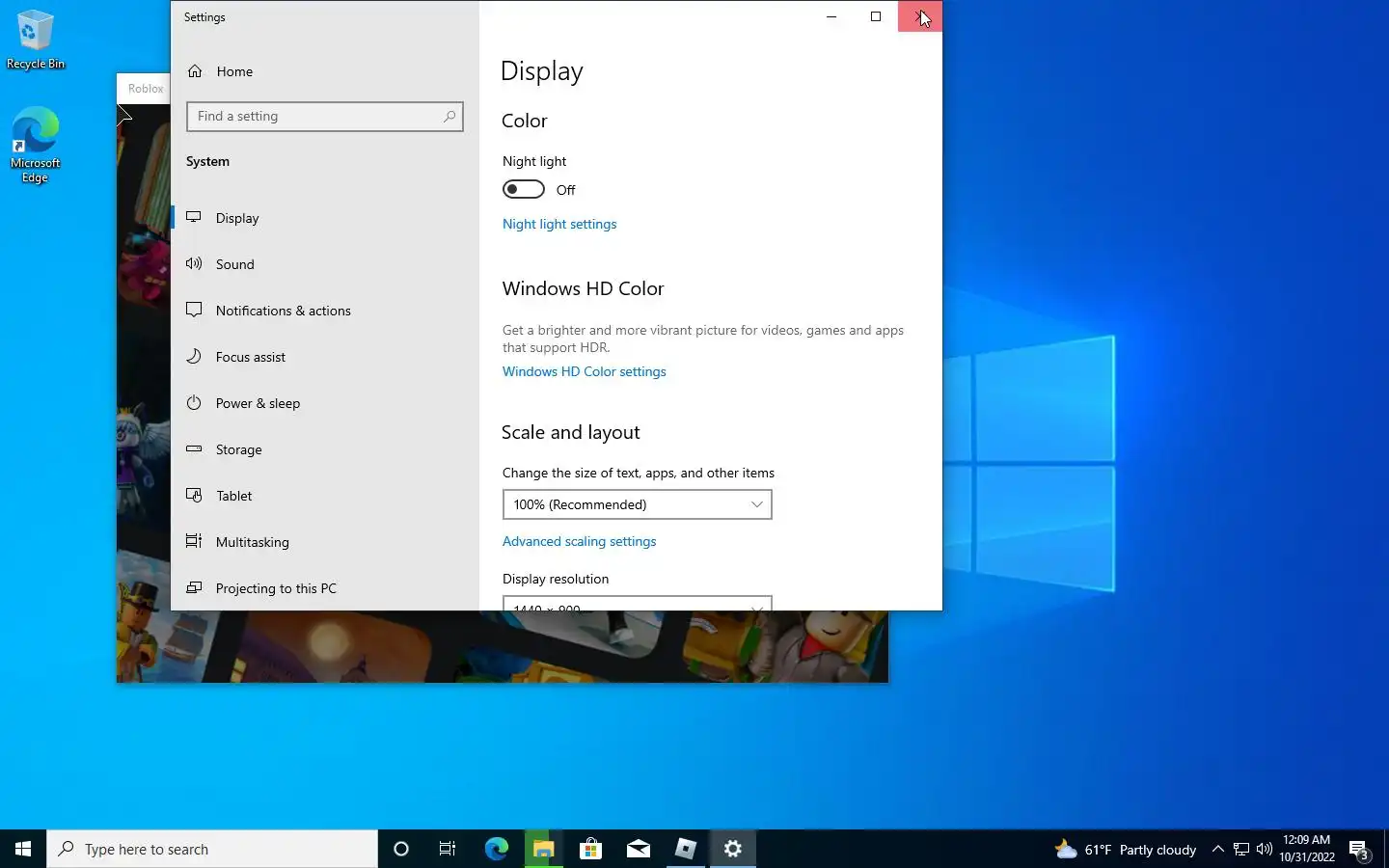1389x868 pixels.
Task: Open the clock showing 12:09 AM
Action: (x=1307, y=849)
